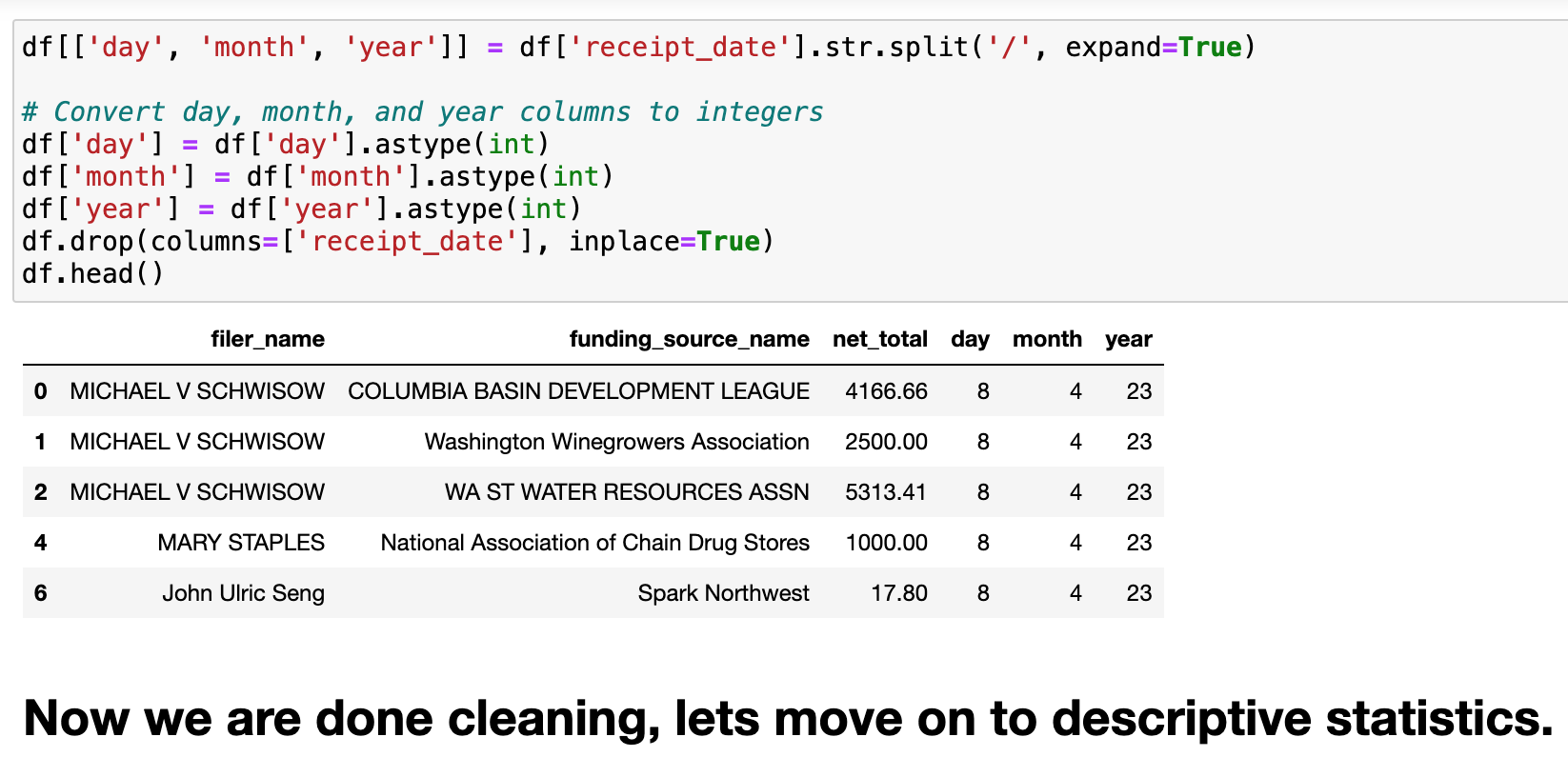
Task: Click the 'Now we are done cleaning' heading
Action: coord(788,719)
